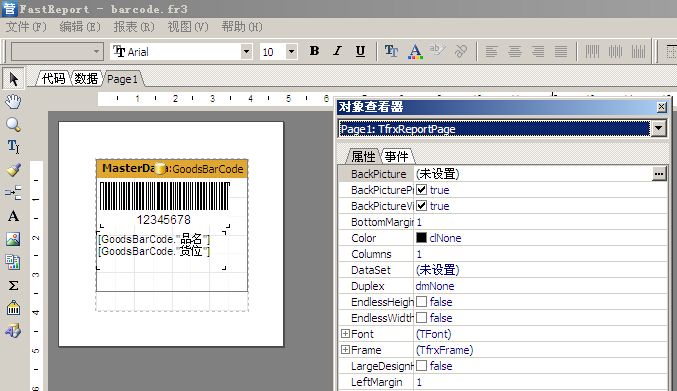Toggle EndlessHeight false checkbox

tap(421, 302)
